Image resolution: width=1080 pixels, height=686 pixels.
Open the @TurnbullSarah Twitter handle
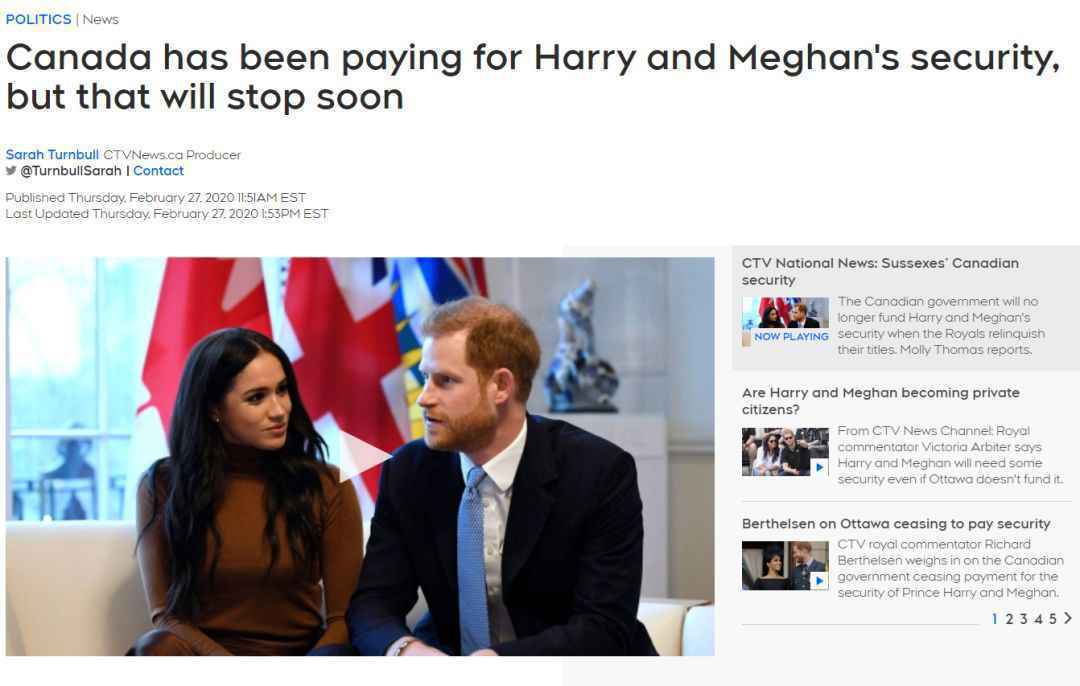coord(71,171)
